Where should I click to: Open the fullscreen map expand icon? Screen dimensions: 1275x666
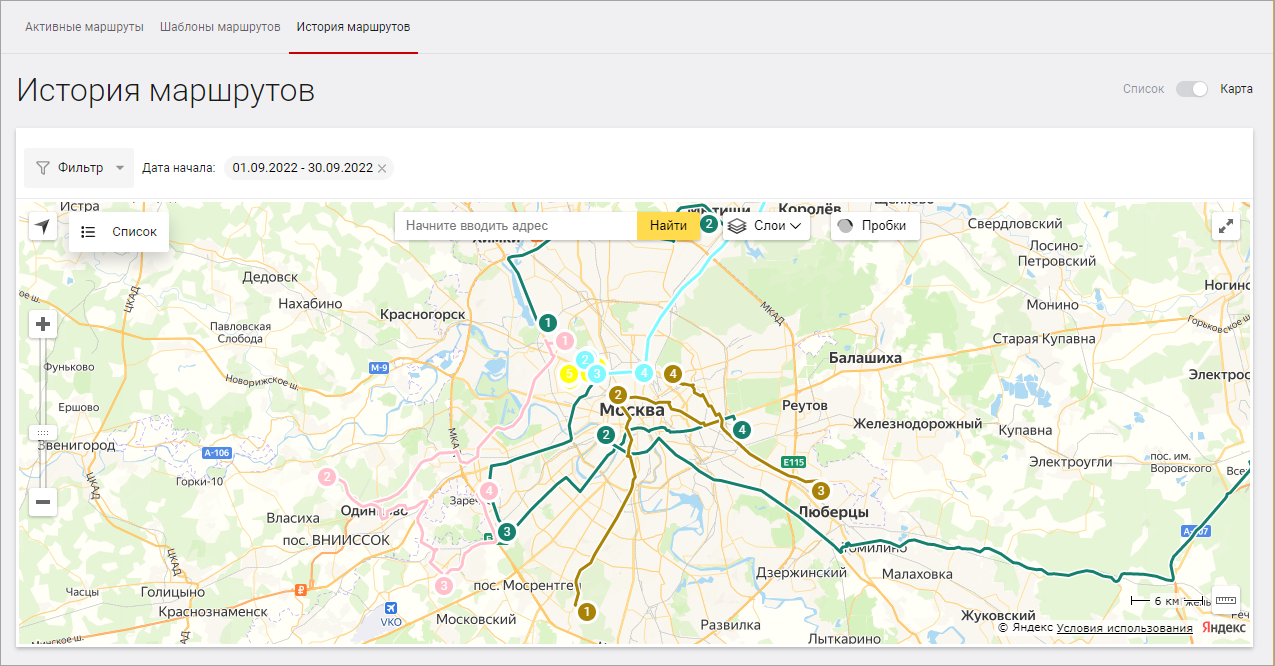click(1226, 226)
